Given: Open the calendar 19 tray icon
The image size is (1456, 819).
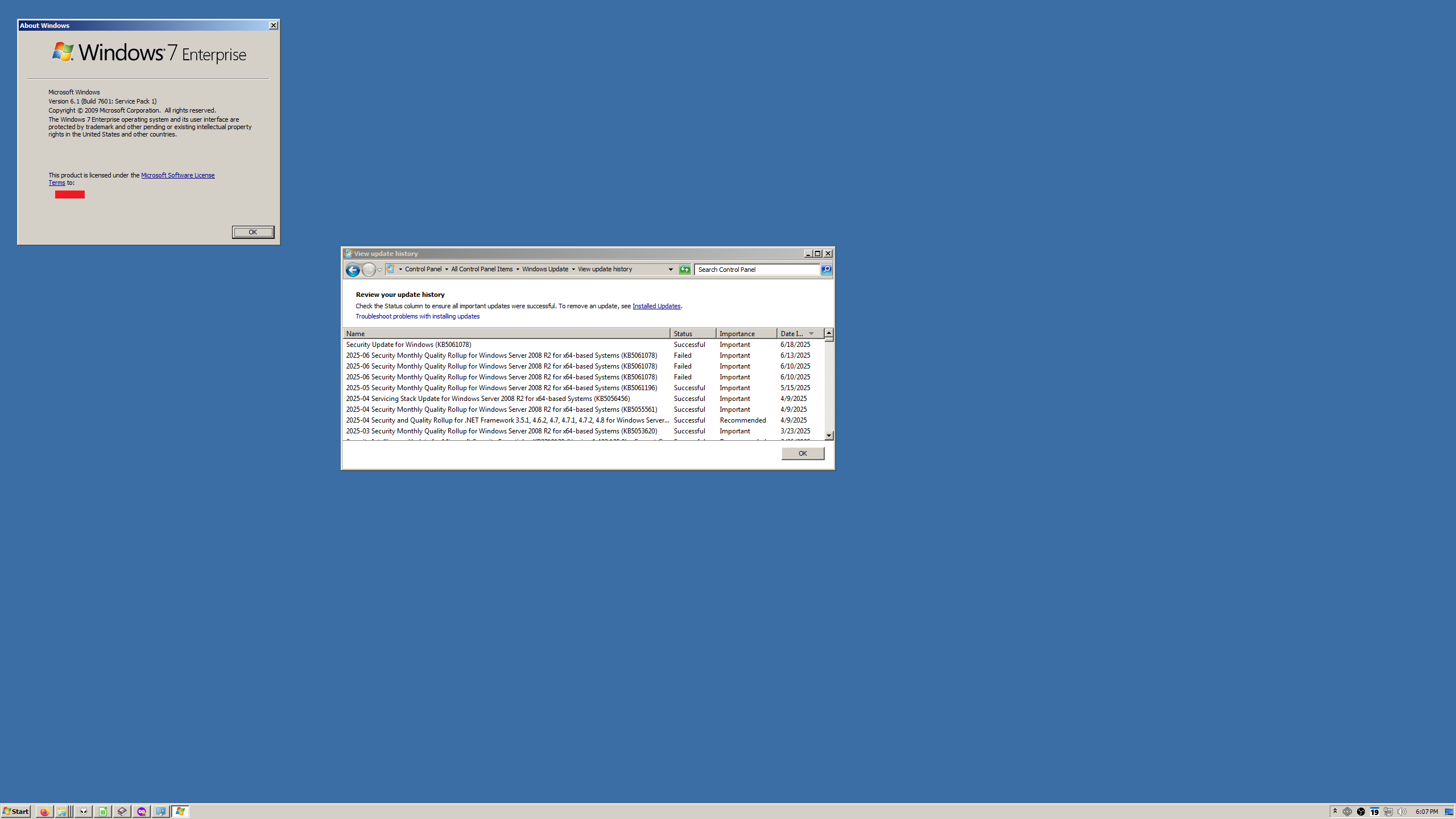Looking at the screenshot, I should pos(1375,812).
